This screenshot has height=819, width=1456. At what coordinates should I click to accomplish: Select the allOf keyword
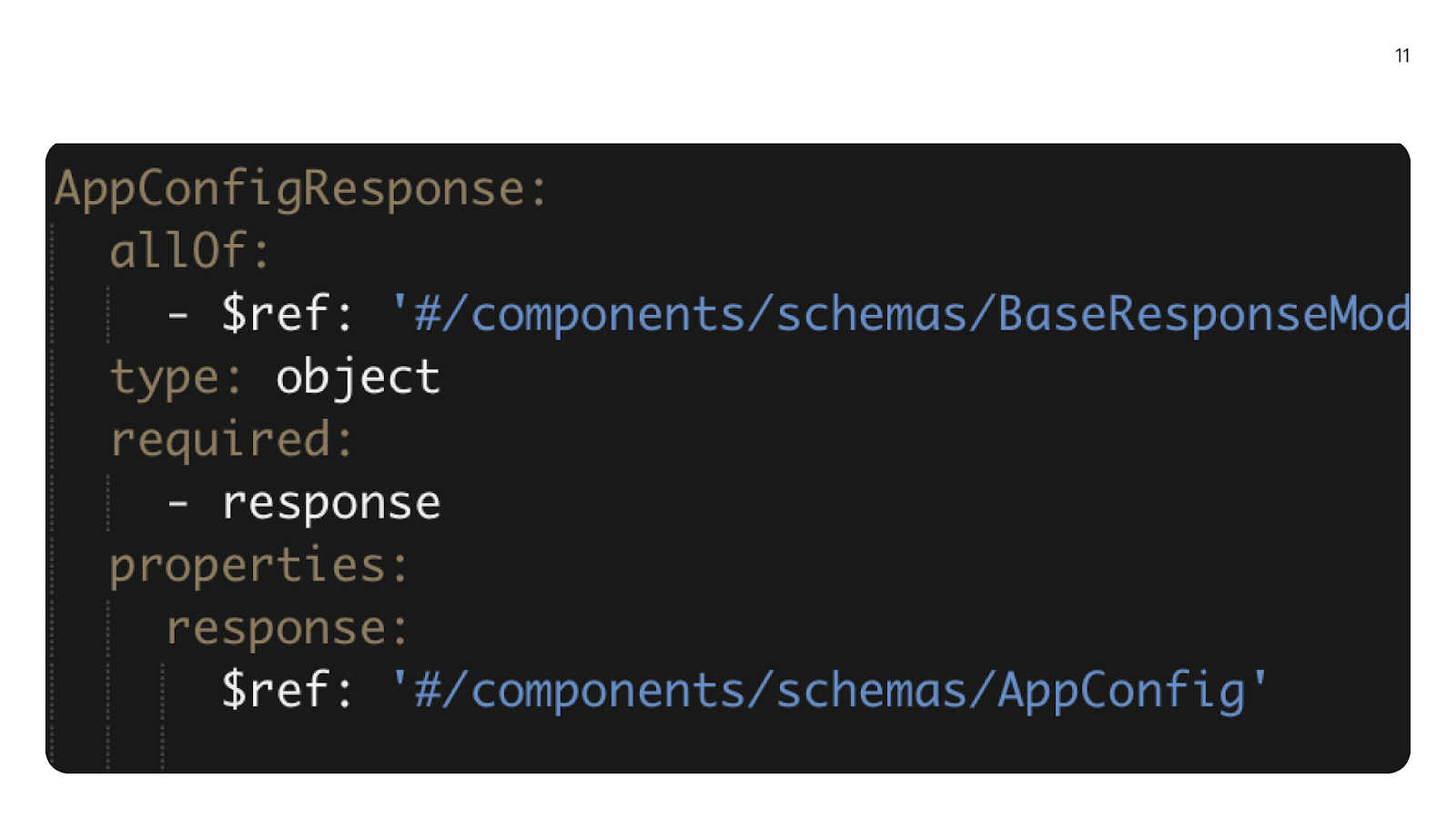pyautogui.click(x=177, y=251)
